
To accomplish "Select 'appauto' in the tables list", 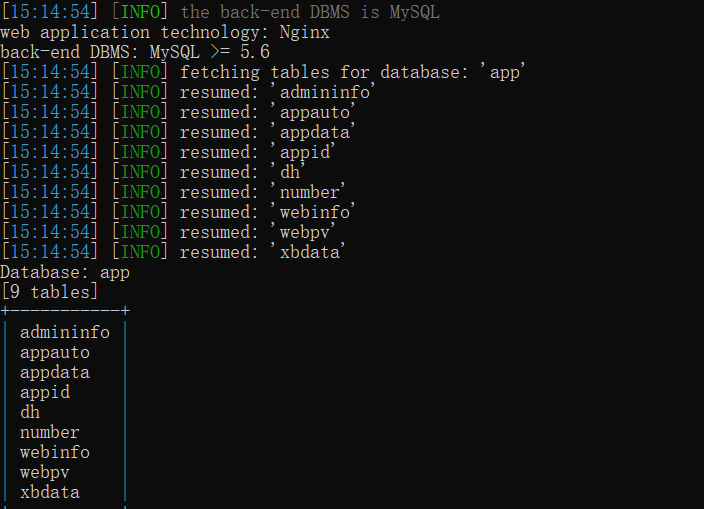I will coord(55,353).
